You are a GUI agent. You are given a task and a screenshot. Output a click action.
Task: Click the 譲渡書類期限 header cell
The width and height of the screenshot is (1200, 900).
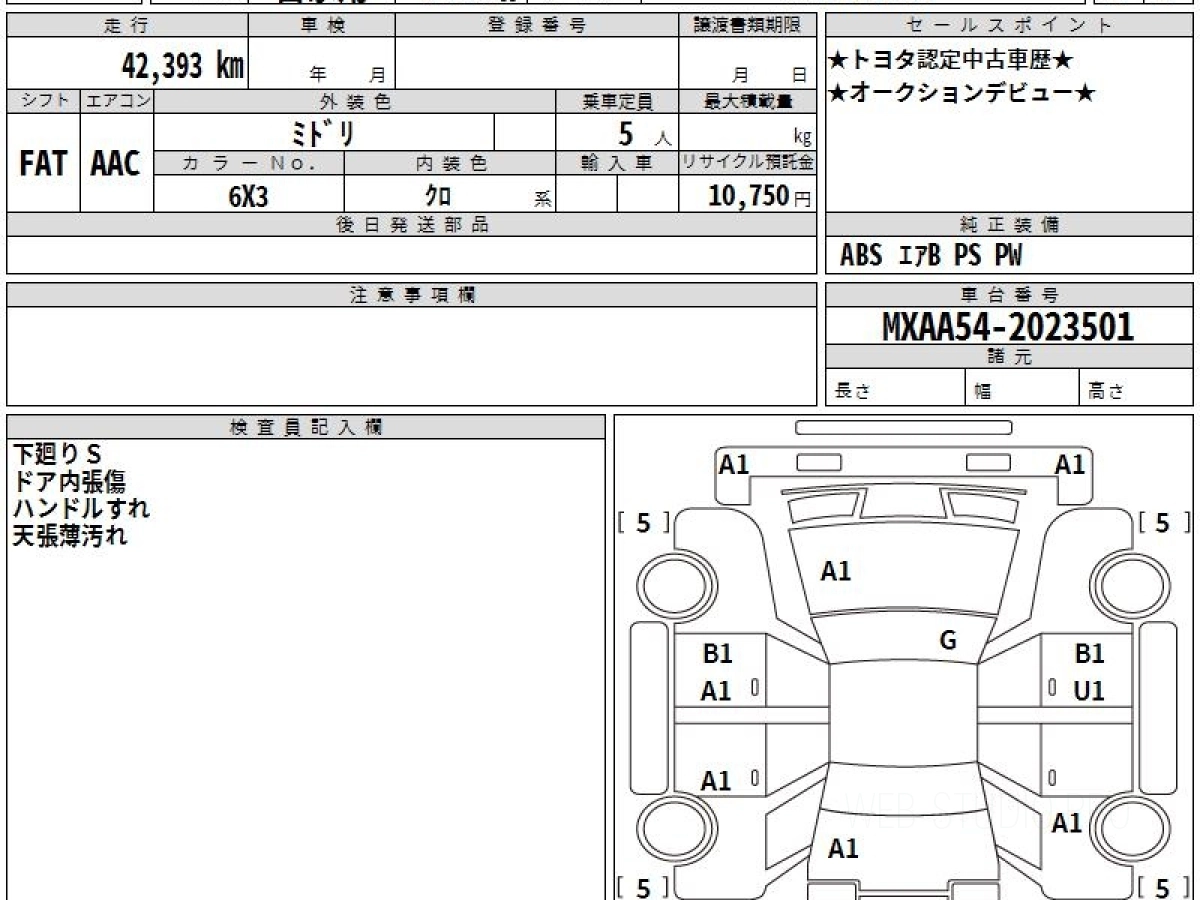(x=747, y=26)
